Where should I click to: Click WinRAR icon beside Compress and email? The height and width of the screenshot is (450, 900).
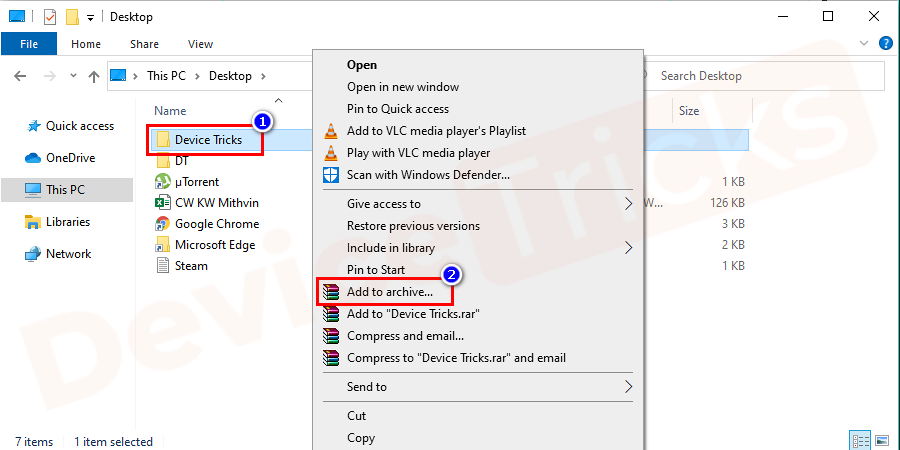331,336
